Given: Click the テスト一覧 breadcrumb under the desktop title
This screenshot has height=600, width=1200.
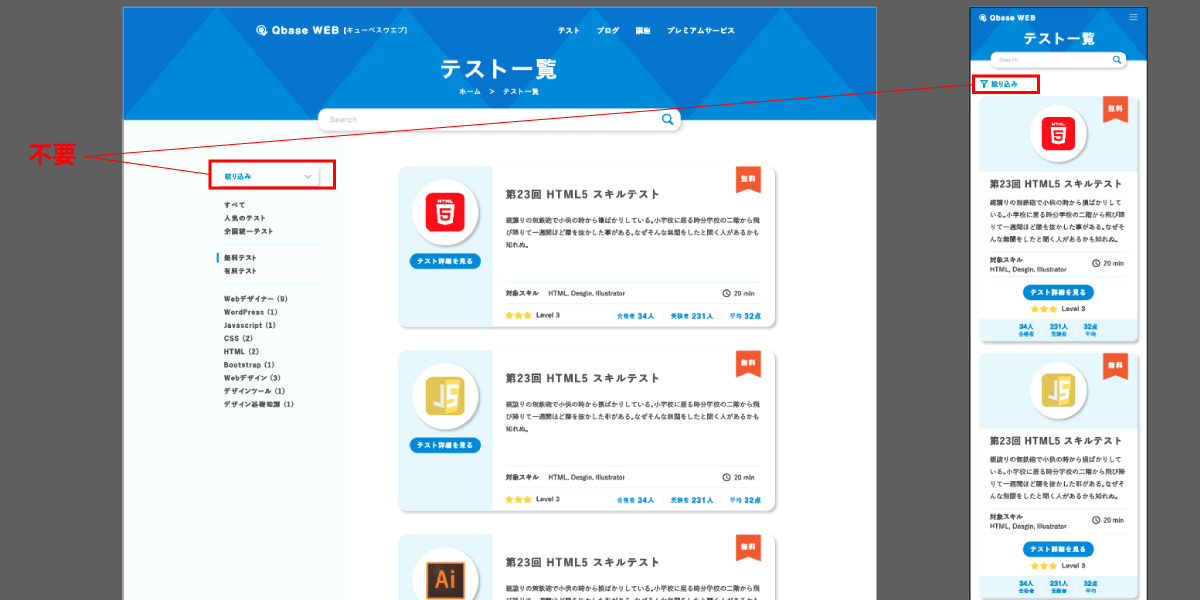Looking at the screenshot, I should pos(520,91).
